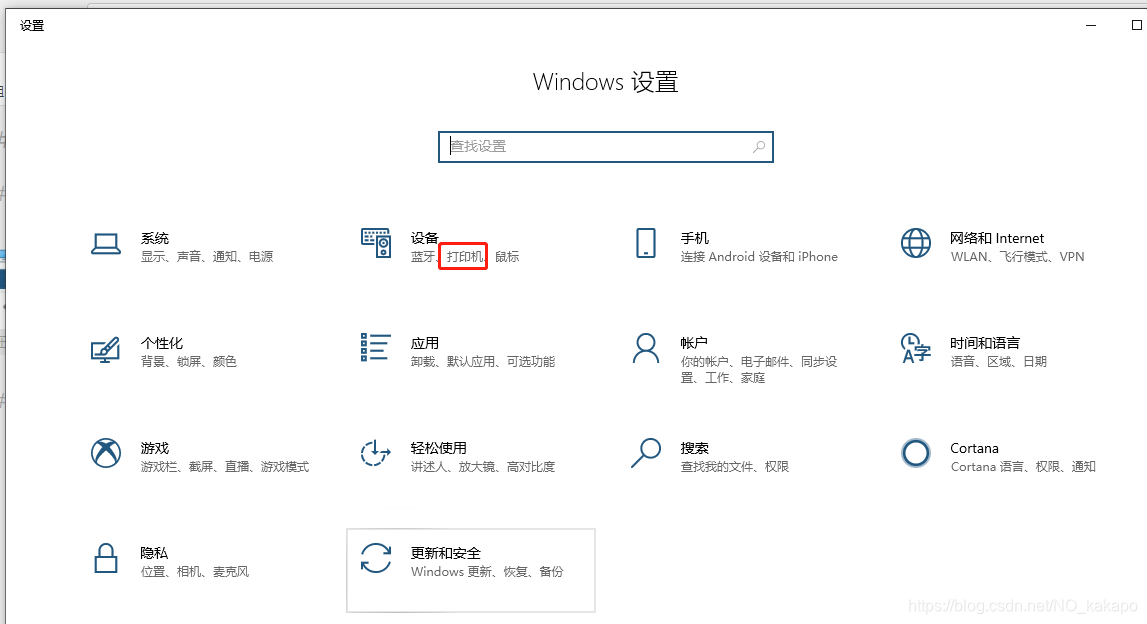Open the 时间和语言 settings title
This screenshot has width=1147, height=624.
pos(985,343)
